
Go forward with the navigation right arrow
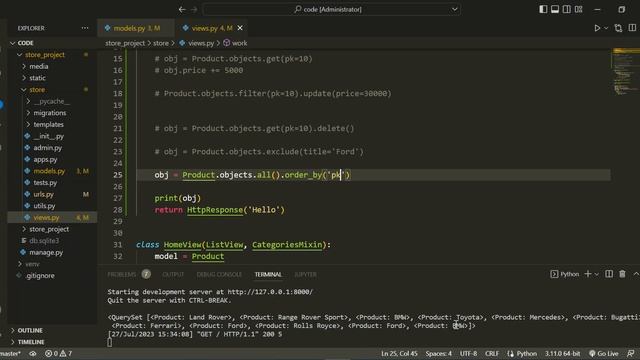[x=194, y=9]
